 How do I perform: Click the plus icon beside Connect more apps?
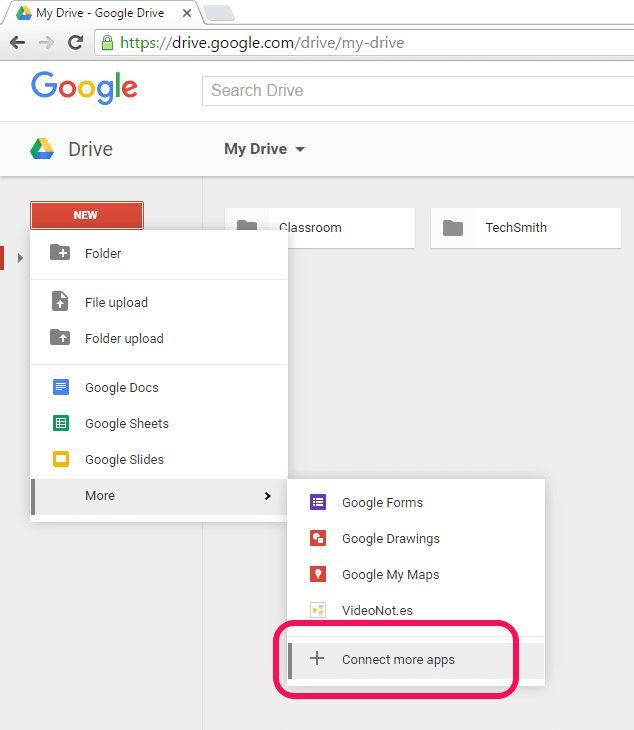(x=317, y=658)
